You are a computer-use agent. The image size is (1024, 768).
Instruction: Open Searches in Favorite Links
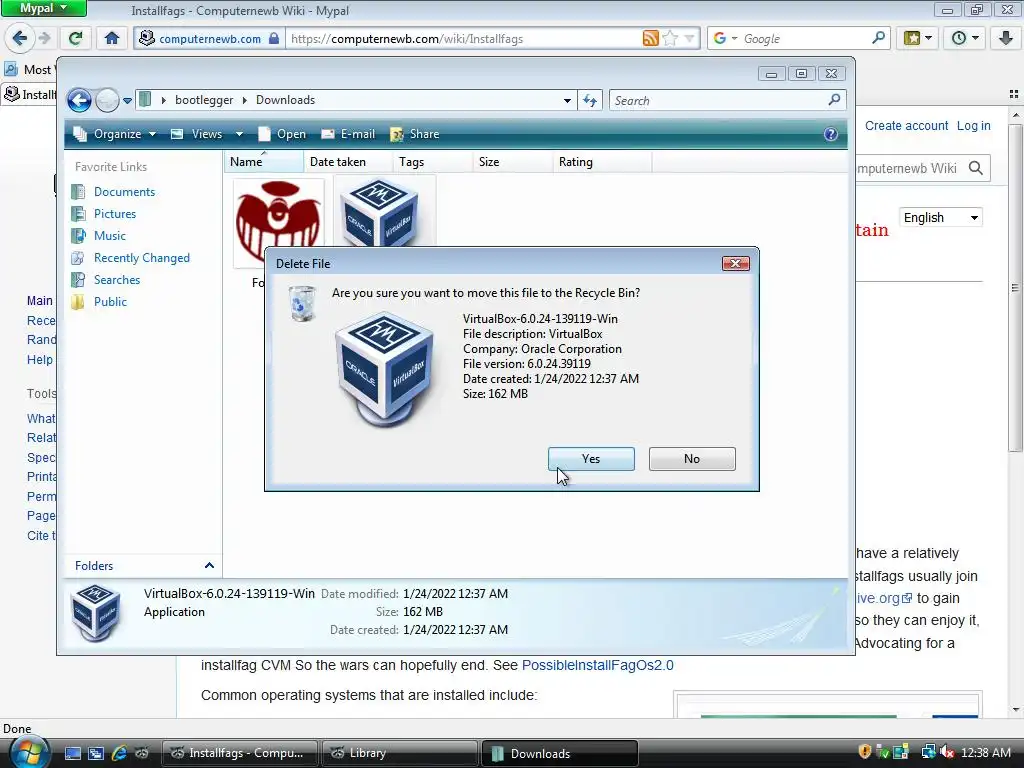[117, 280]
